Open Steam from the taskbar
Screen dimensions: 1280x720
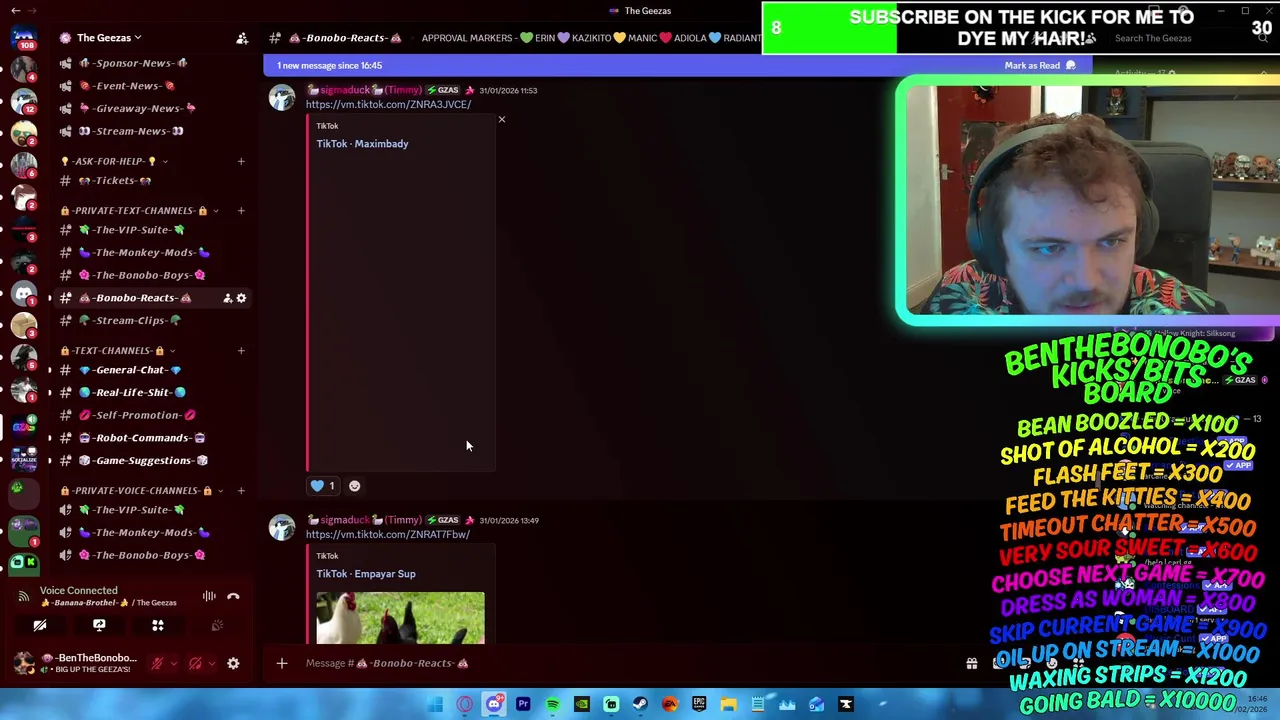640,705
